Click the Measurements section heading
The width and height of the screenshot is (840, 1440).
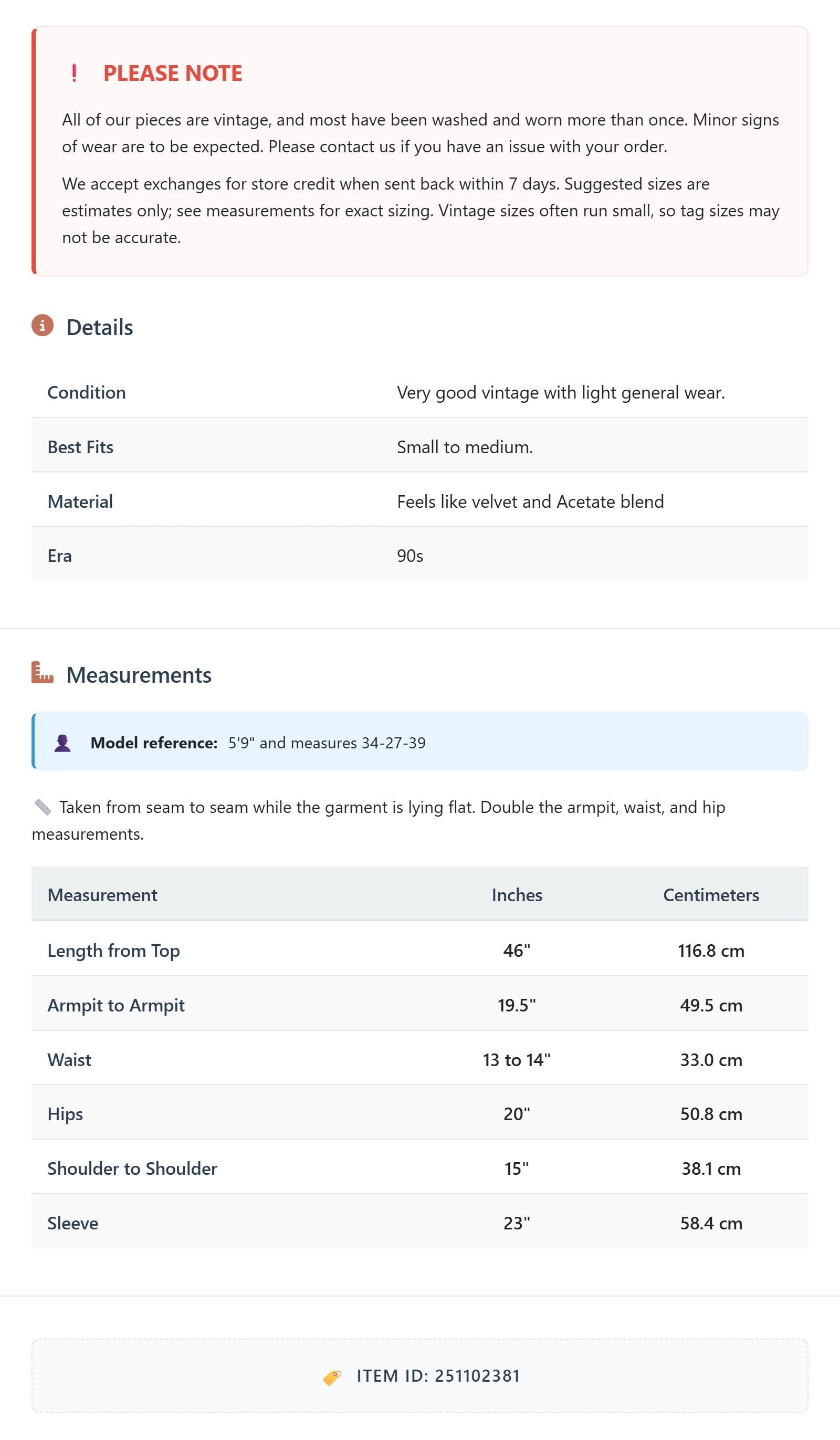tap(139, 675)
